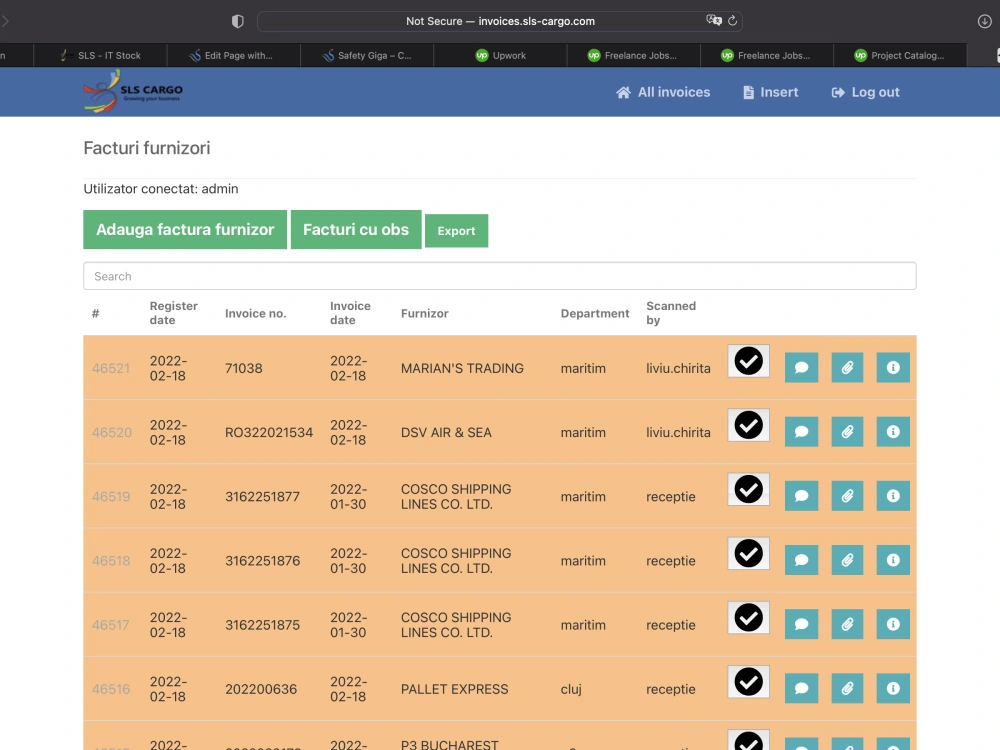
Task: Show info for invoice 46516
Action: click(x=893, y=688)
